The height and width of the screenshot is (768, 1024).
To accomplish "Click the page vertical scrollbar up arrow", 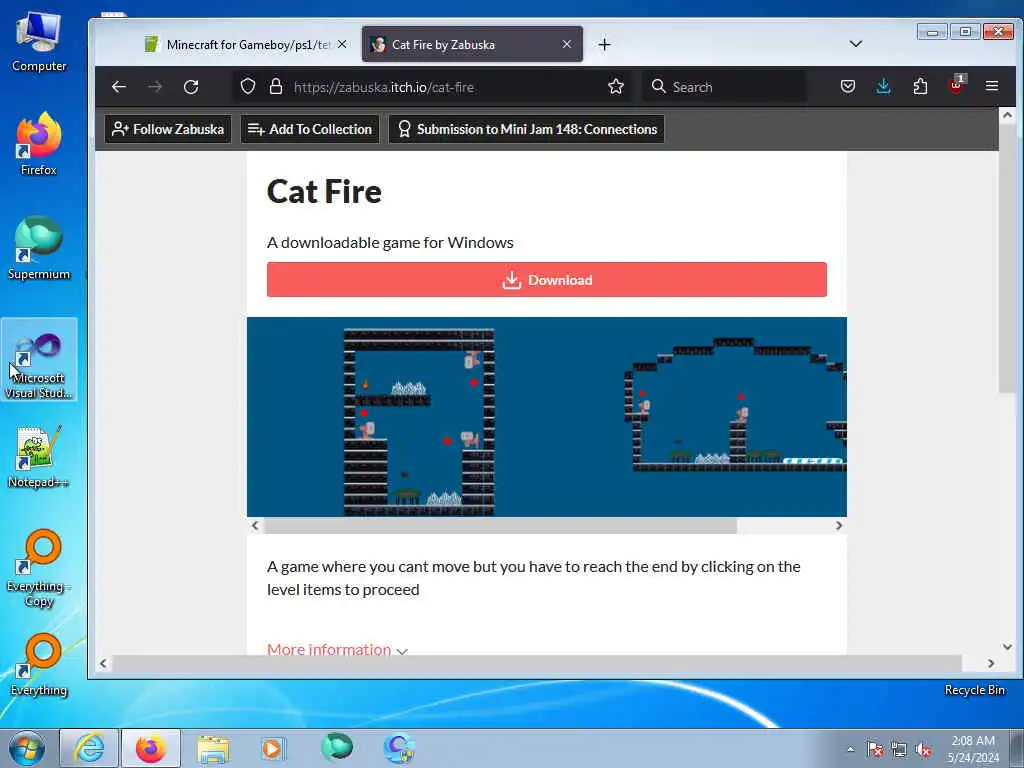I will [1007, 116].
